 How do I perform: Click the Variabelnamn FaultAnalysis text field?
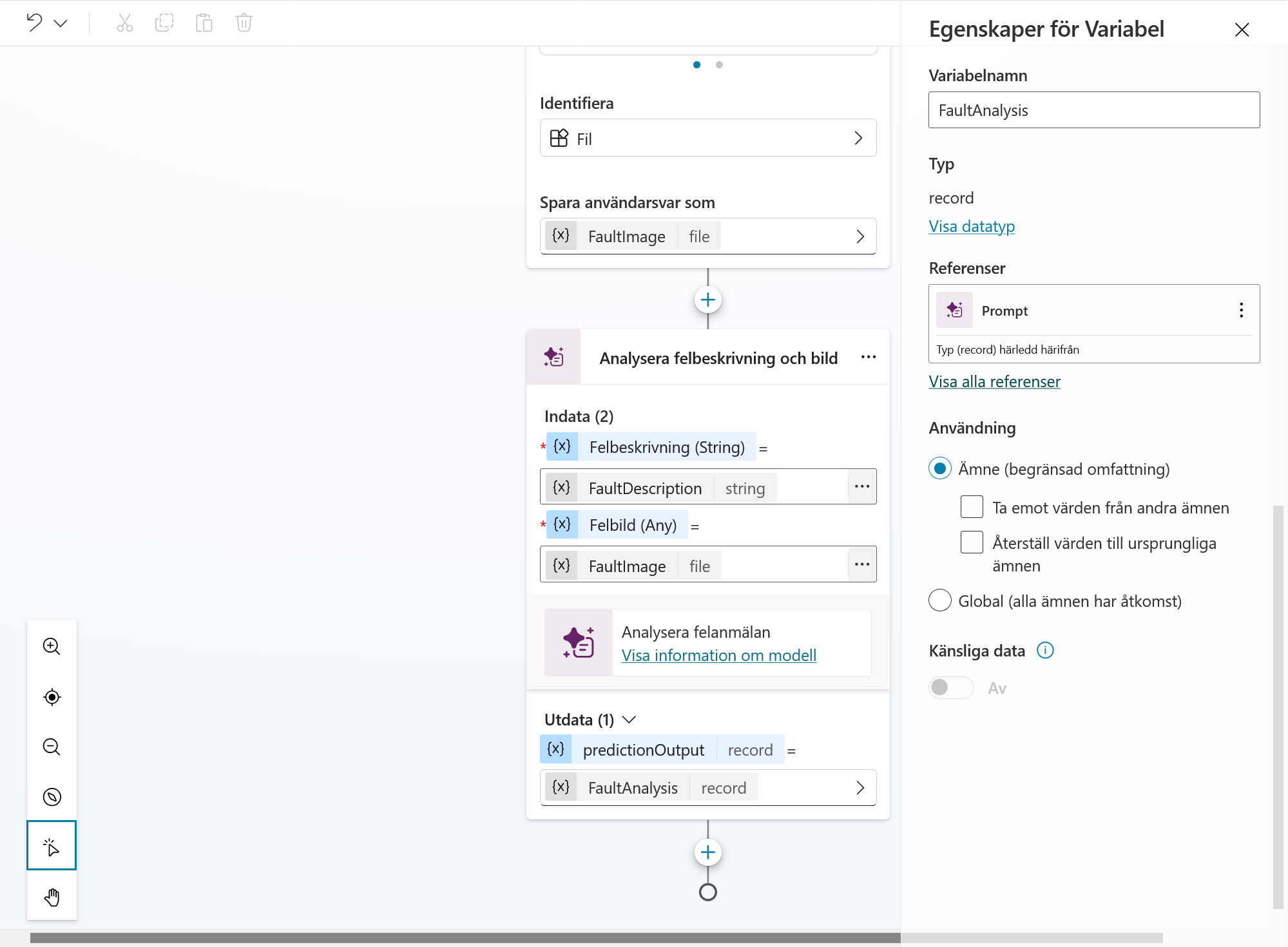point(1093,110)
